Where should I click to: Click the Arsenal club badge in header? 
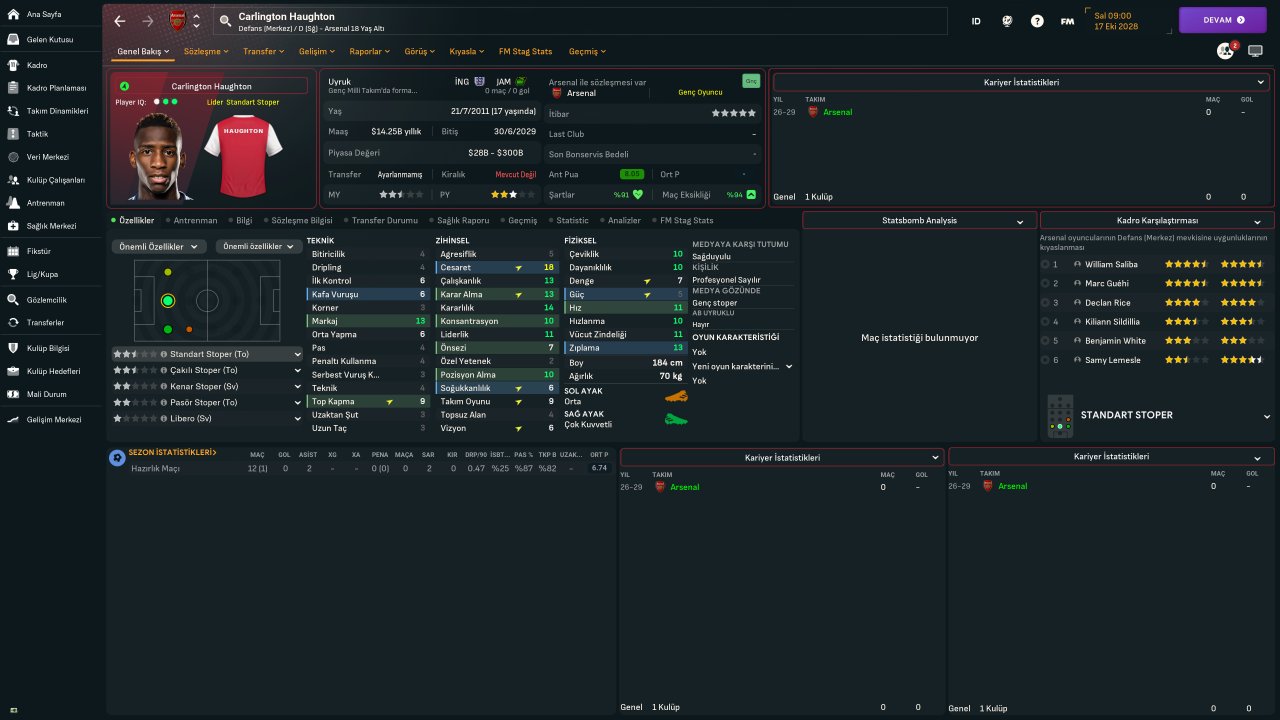pyautogui.click(x=177, y=21)
